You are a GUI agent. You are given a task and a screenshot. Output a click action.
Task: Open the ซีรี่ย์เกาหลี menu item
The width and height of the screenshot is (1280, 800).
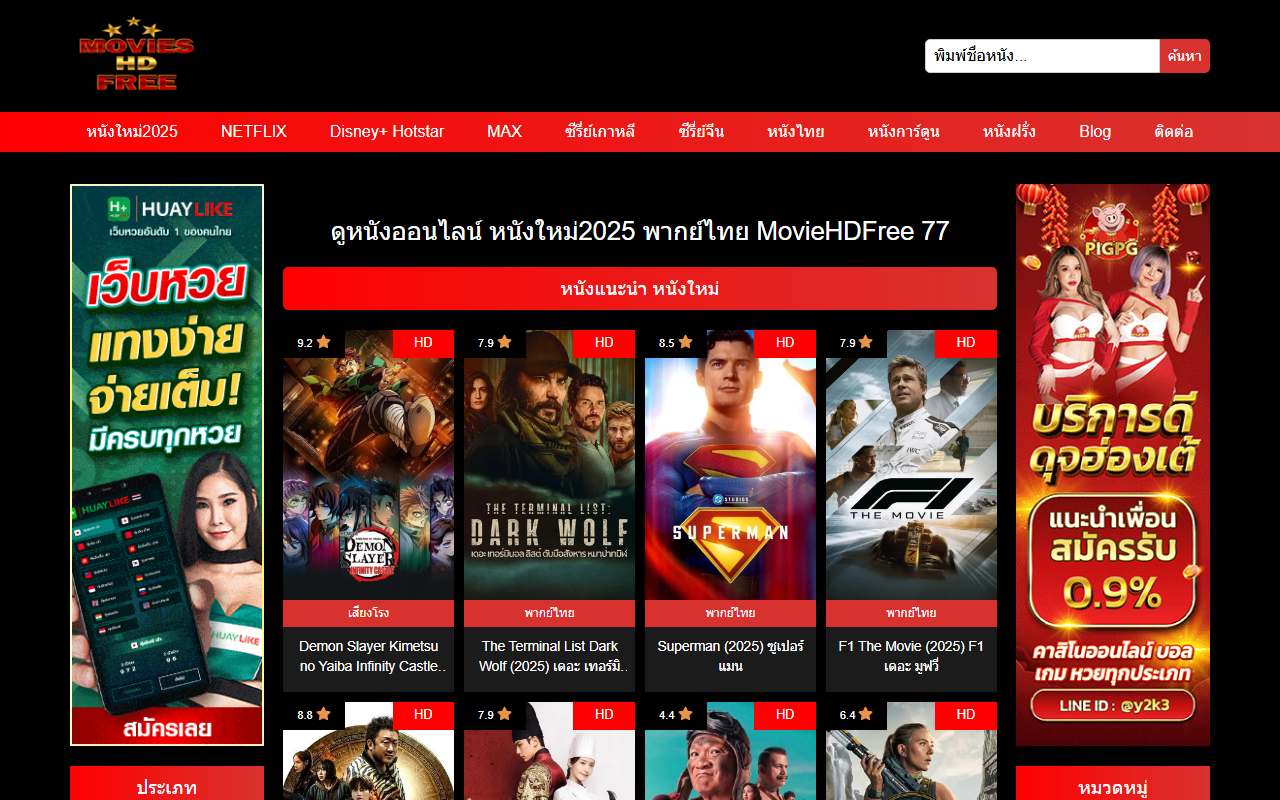(600, 132)
